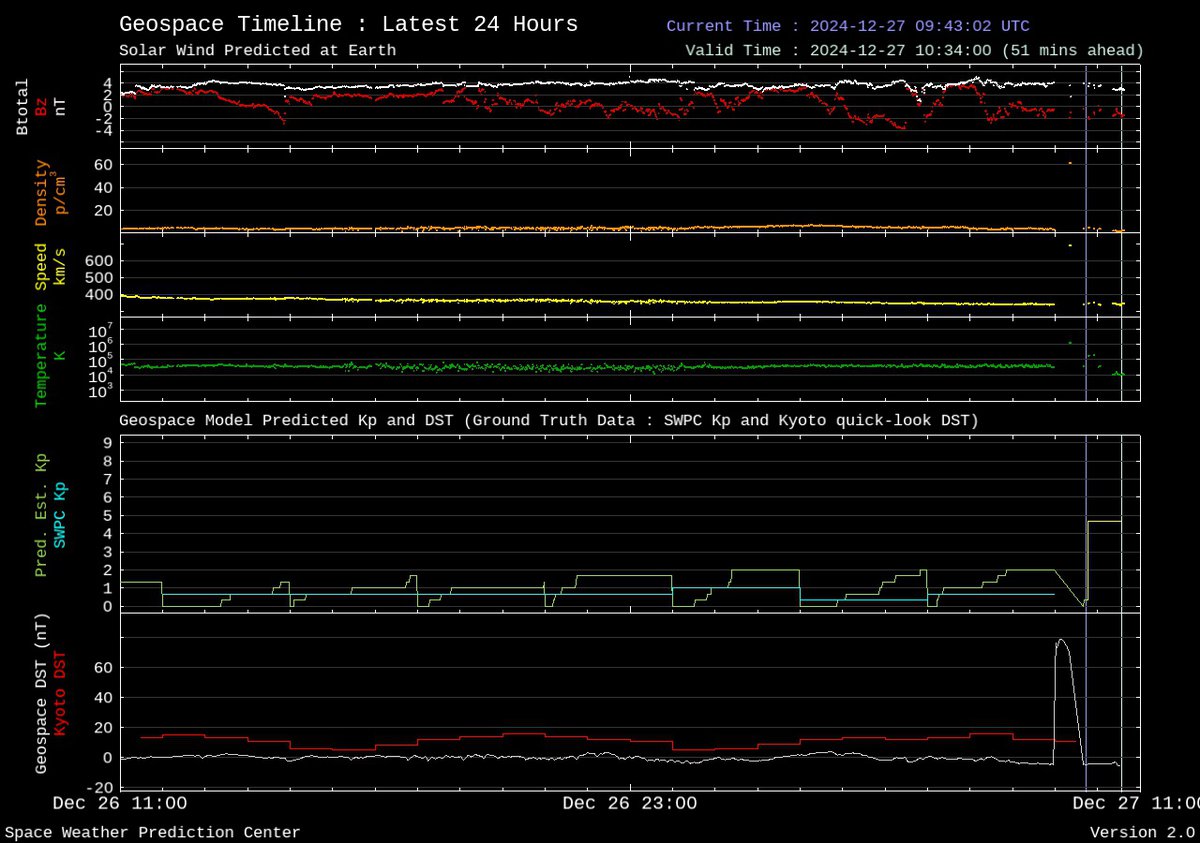The height and width of the screenshot is (843, 1200).
Task: Select the Solar Wind Predicted at Earth heading
Action: [257, 50]
